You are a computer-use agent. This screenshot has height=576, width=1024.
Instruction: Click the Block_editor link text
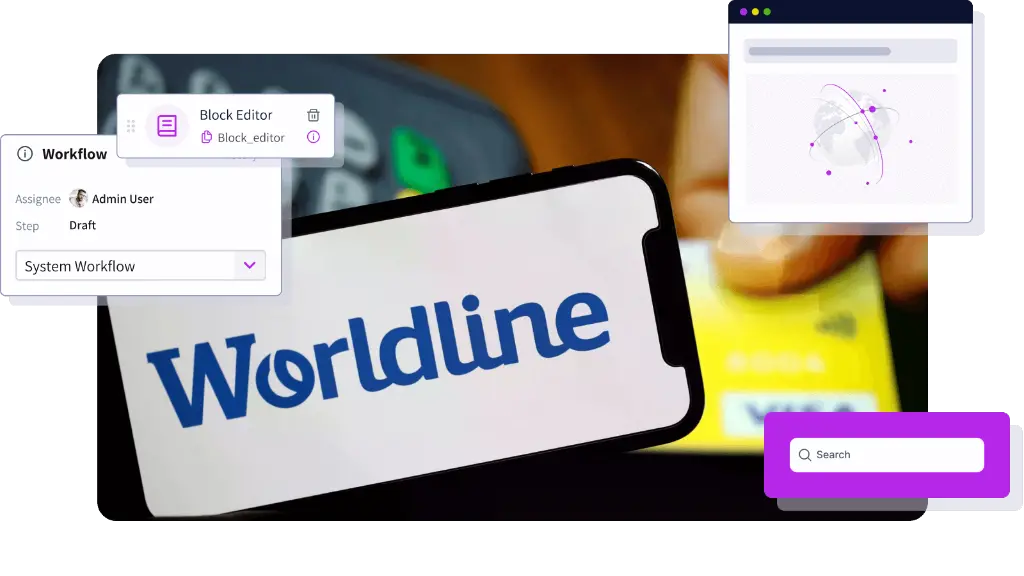pos(250,137)
